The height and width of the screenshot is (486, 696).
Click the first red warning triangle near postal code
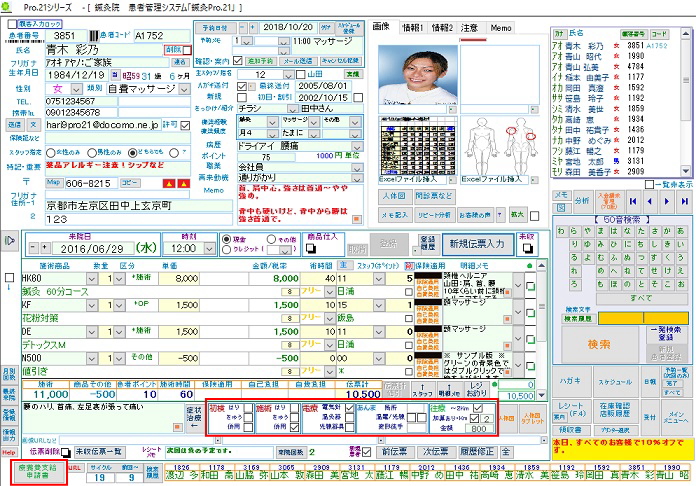[169, 183]
